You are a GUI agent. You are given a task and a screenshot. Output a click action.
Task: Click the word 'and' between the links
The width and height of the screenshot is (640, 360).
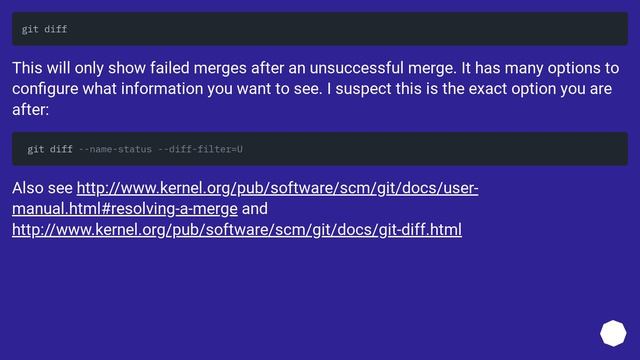(255, 209)
